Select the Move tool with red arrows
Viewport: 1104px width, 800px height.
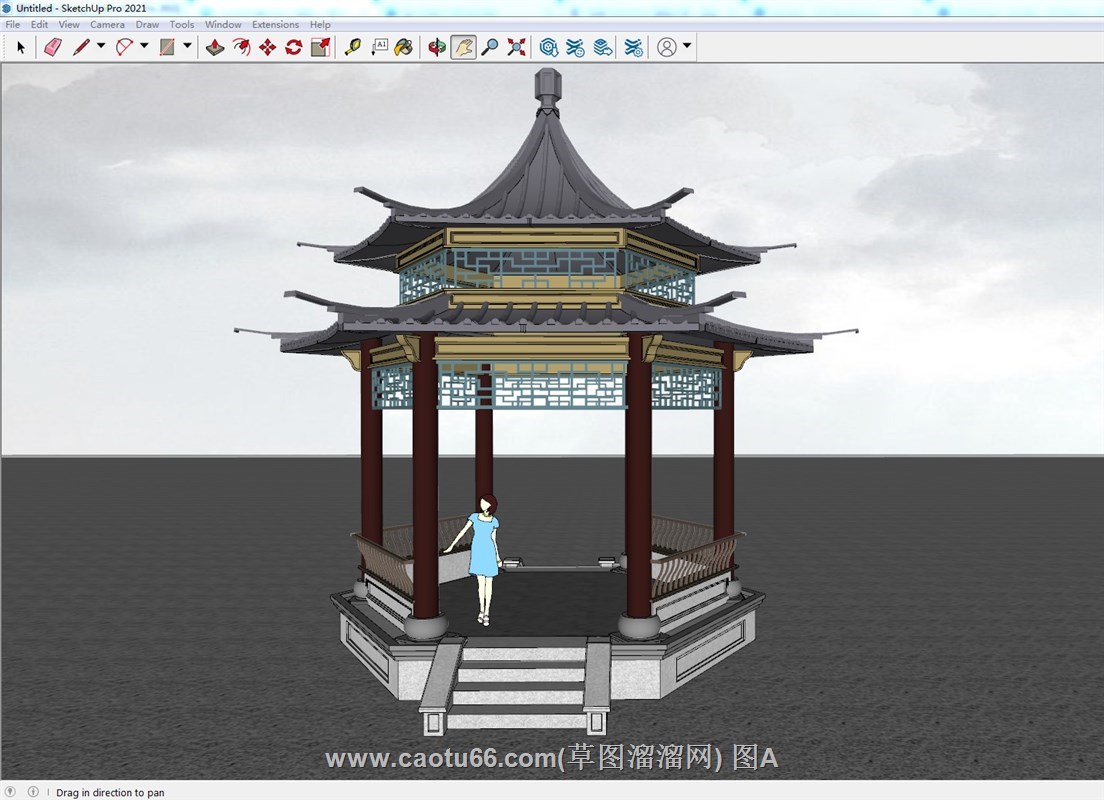268,47
